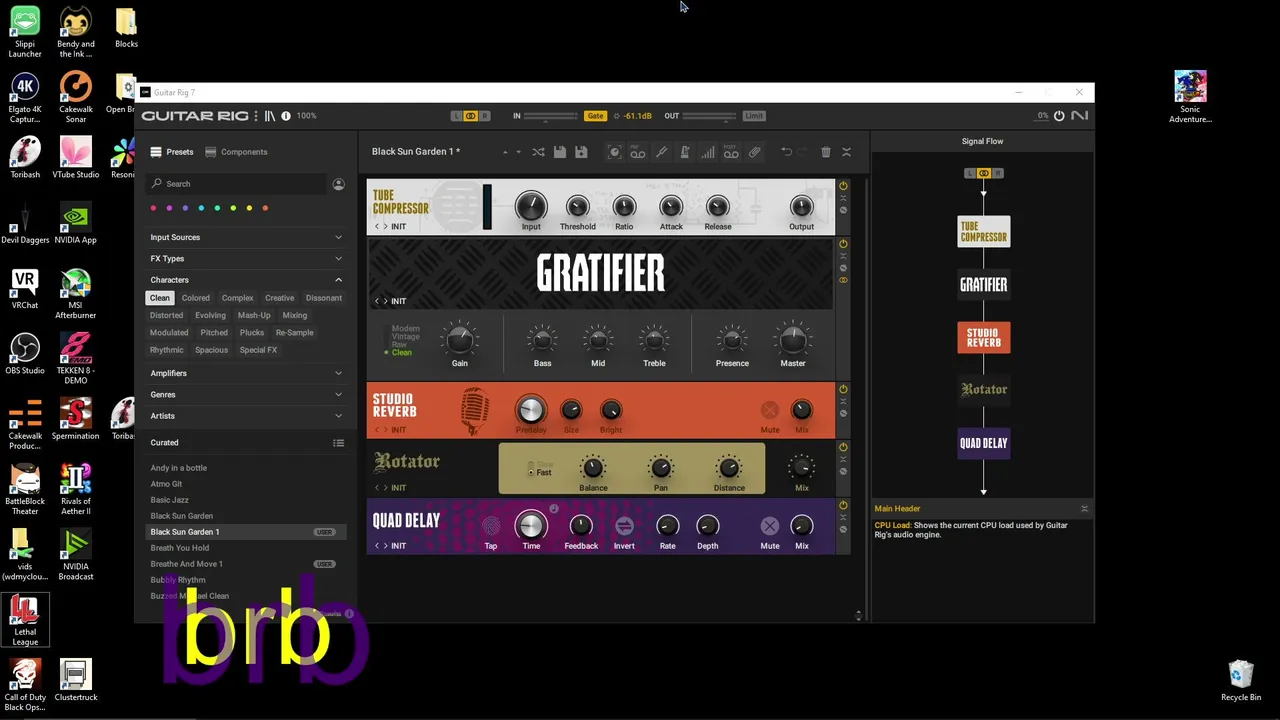
Task: Select the Special FX character tag
Action: coord(258,350)
